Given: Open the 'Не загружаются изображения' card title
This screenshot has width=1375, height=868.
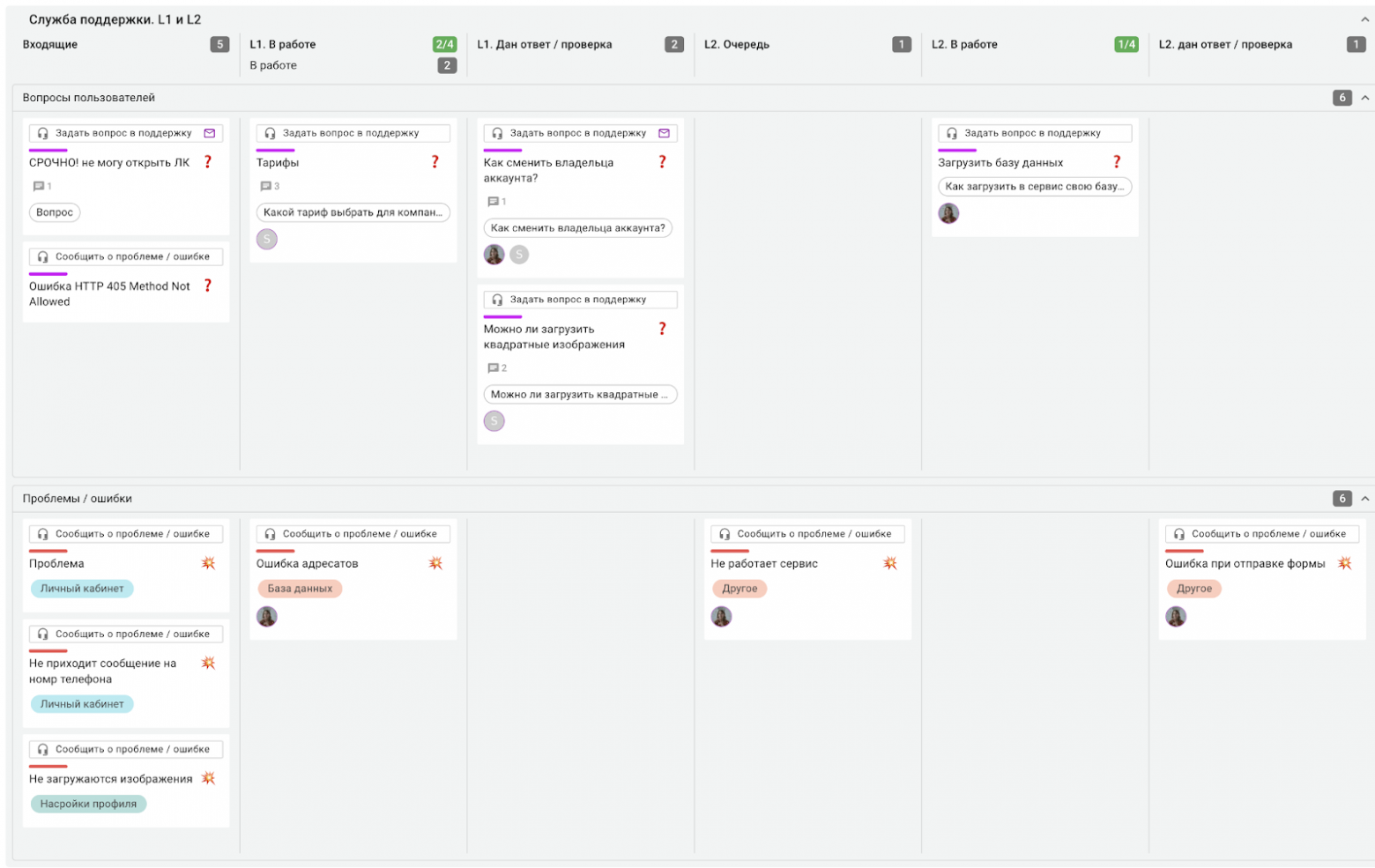Looking at the screenshot, I should tap(110, 779).
